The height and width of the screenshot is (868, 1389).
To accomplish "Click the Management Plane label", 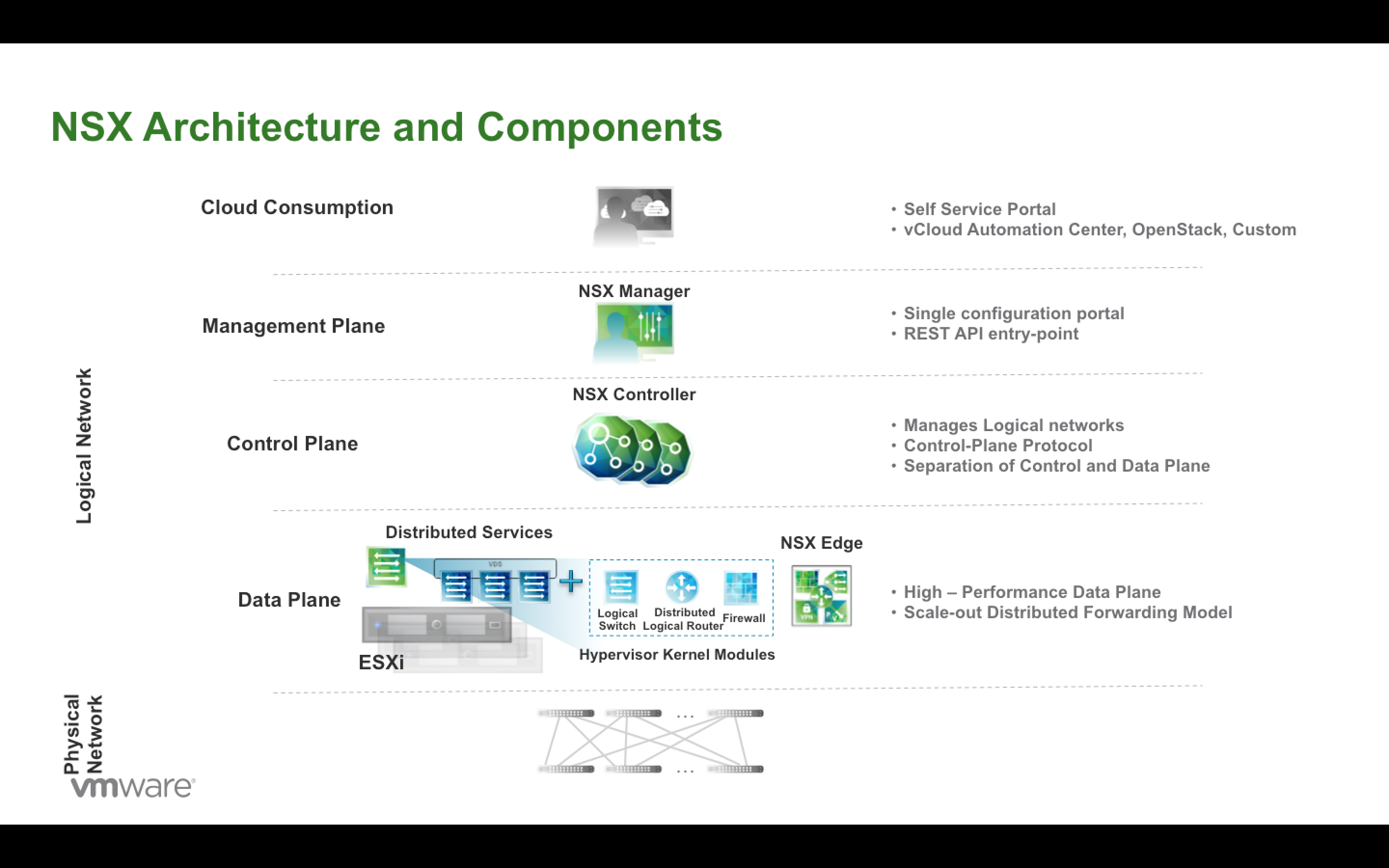I will click(x=293, y=326).
